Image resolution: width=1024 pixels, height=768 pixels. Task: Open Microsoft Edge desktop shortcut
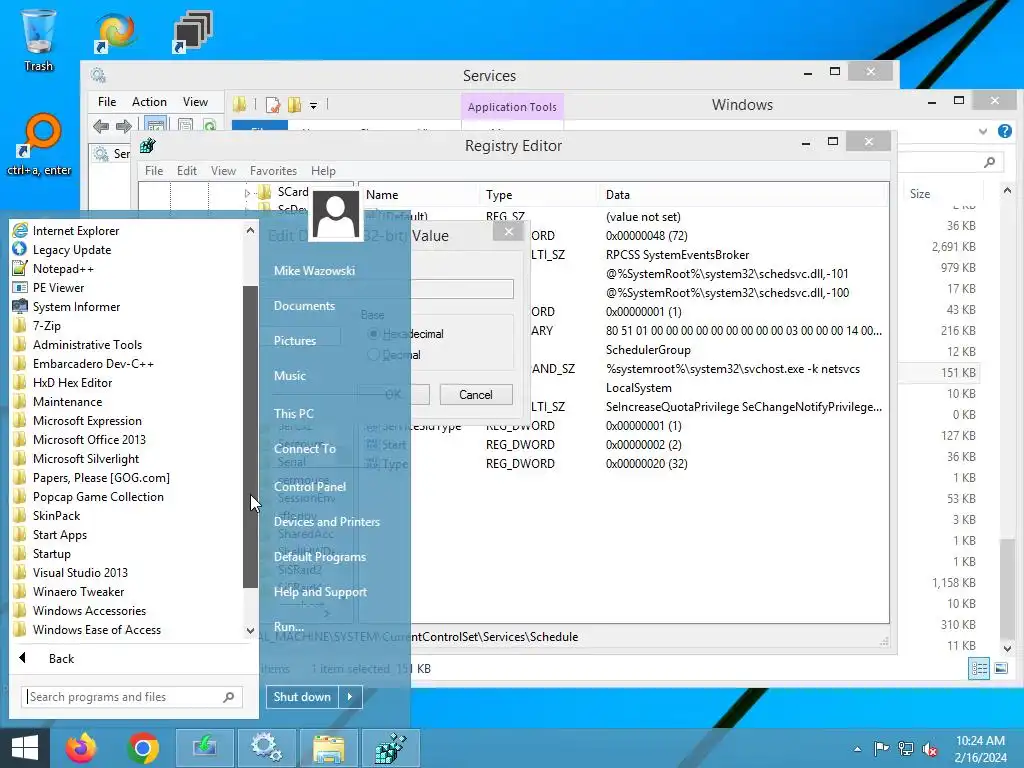pyautogui.click(x=115, y=33)
